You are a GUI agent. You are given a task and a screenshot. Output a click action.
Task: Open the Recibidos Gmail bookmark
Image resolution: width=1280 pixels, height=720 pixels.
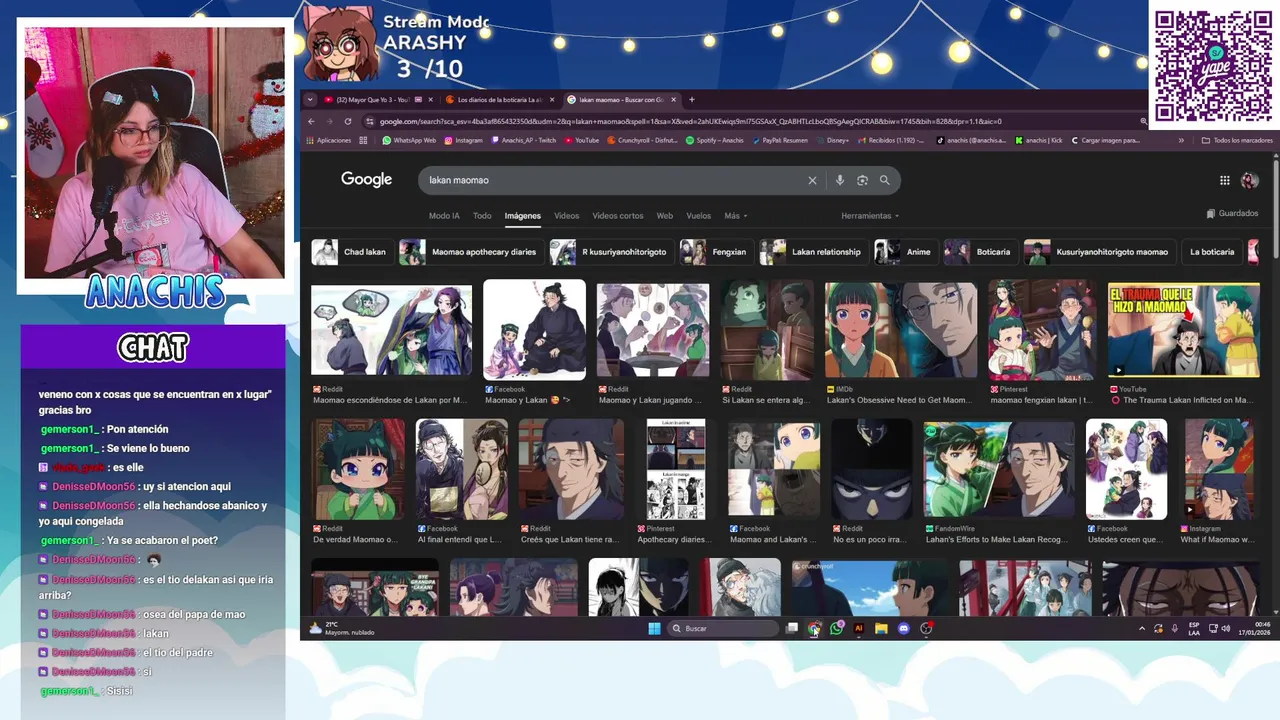pyautogui.click(x=891, y=140)
